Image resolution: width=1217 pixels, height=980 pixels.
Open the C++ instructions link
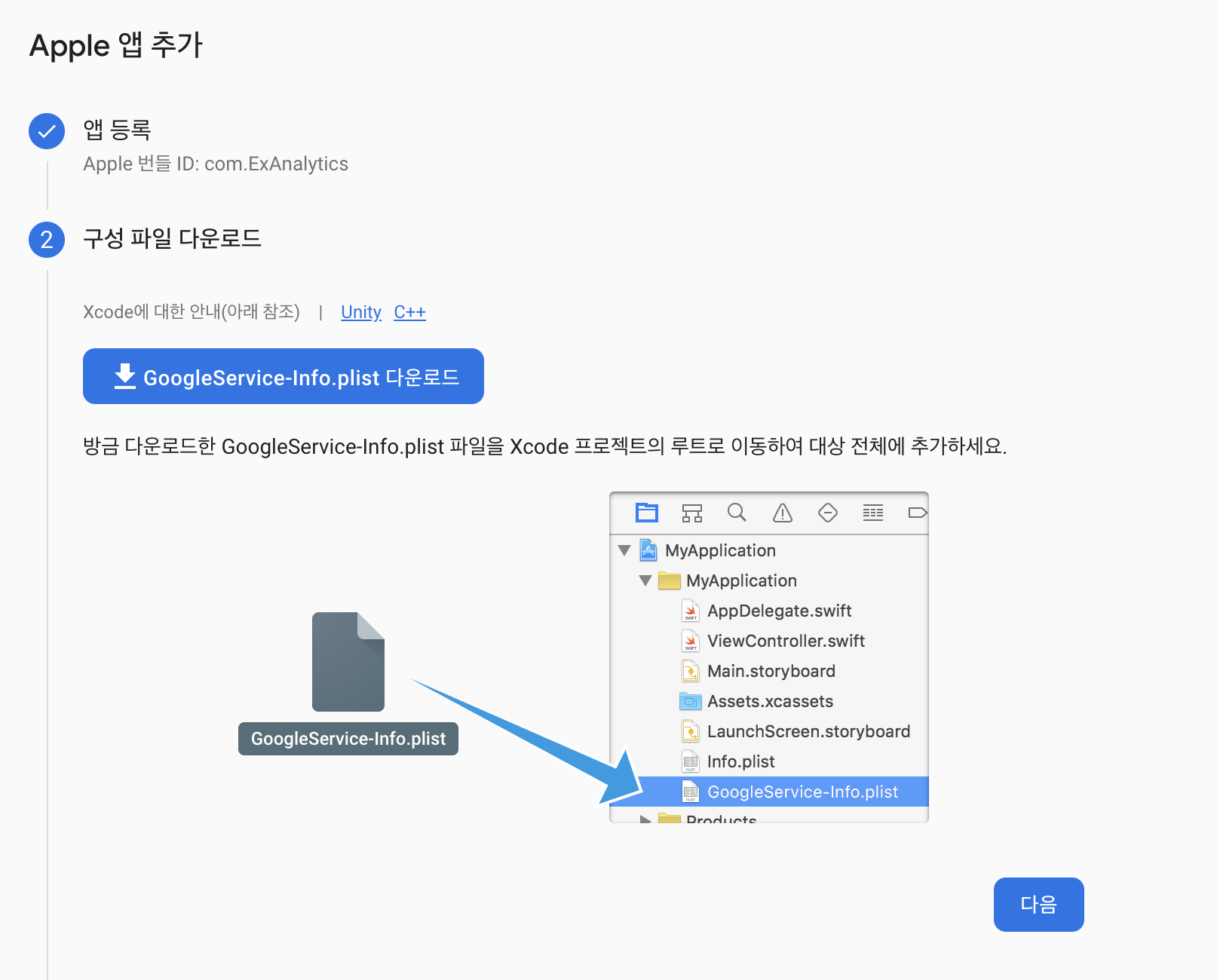pos(409,312)
